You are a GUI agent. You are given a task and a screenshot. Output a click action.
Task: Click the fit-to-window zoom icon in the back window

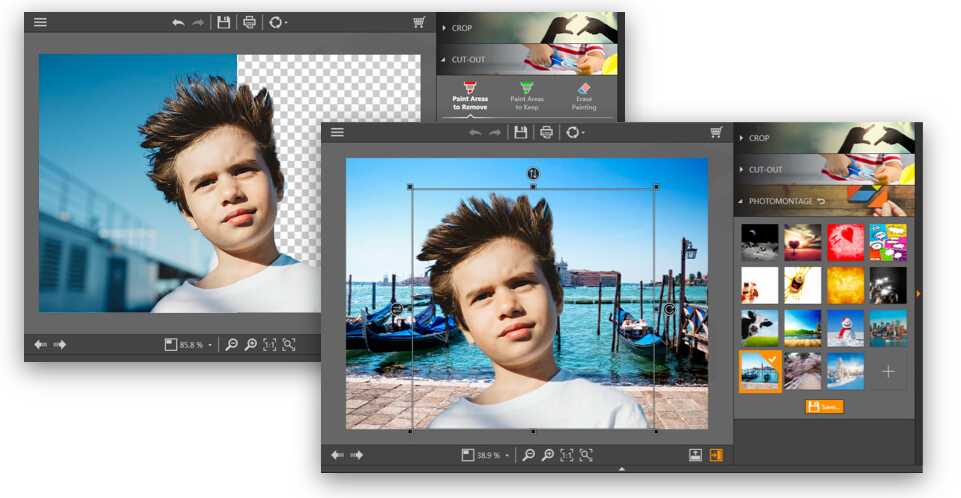coord(289,345)
